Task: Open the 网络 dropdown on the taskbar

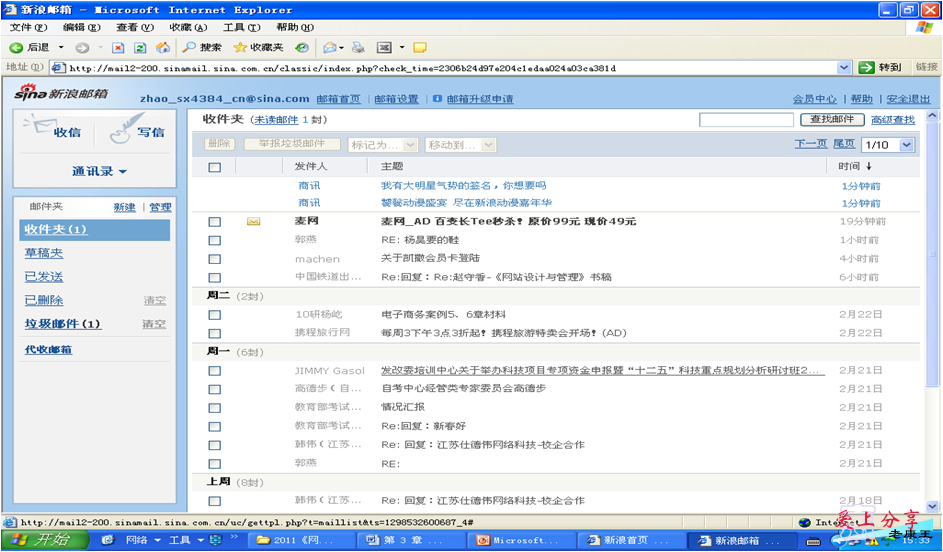Action: 143,540
